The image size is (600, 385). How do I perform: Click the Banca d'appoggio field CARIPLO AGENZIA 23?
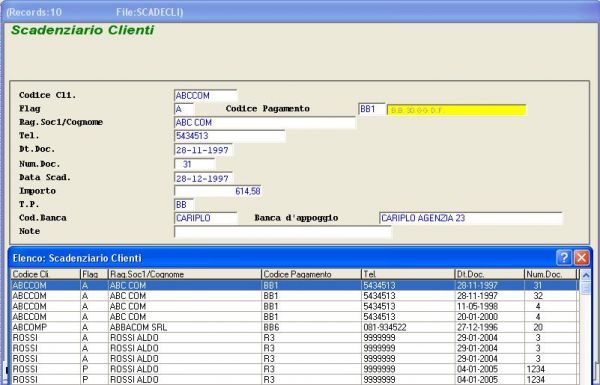click(x=471, y=218)
